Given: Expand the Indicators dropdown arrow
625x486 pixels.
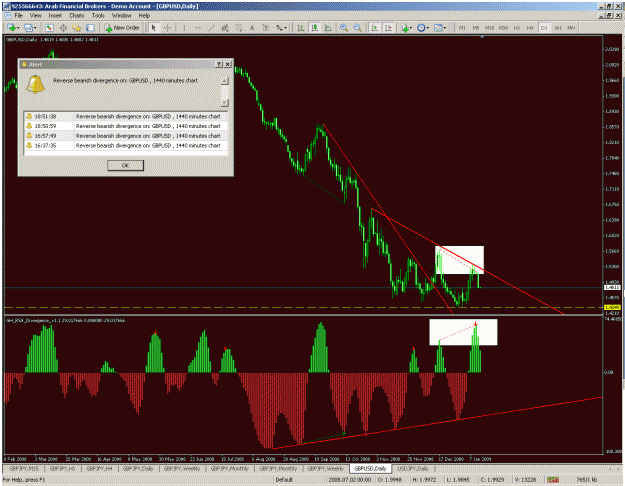Looking at the screenshot, I should click(x=411, y=28).
